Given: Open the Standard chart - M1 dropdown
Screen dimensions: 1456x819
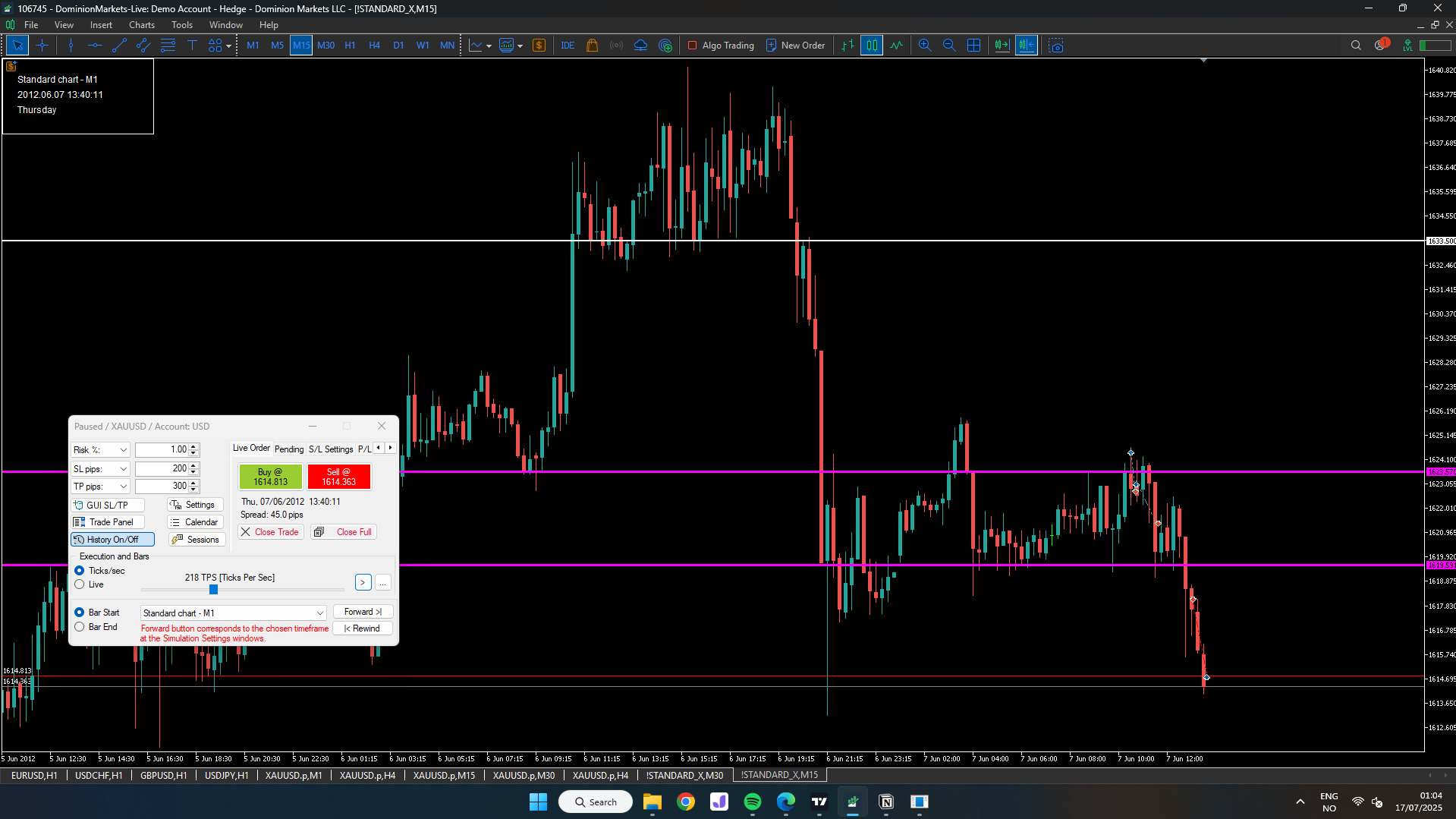Looking at the screenshot, I should point(234,613).
